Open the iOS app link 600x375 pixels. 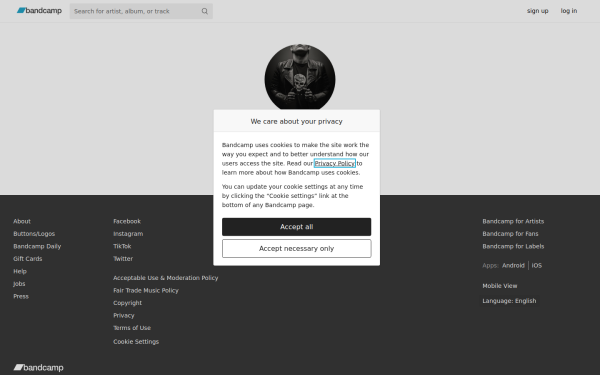(536, 266)
